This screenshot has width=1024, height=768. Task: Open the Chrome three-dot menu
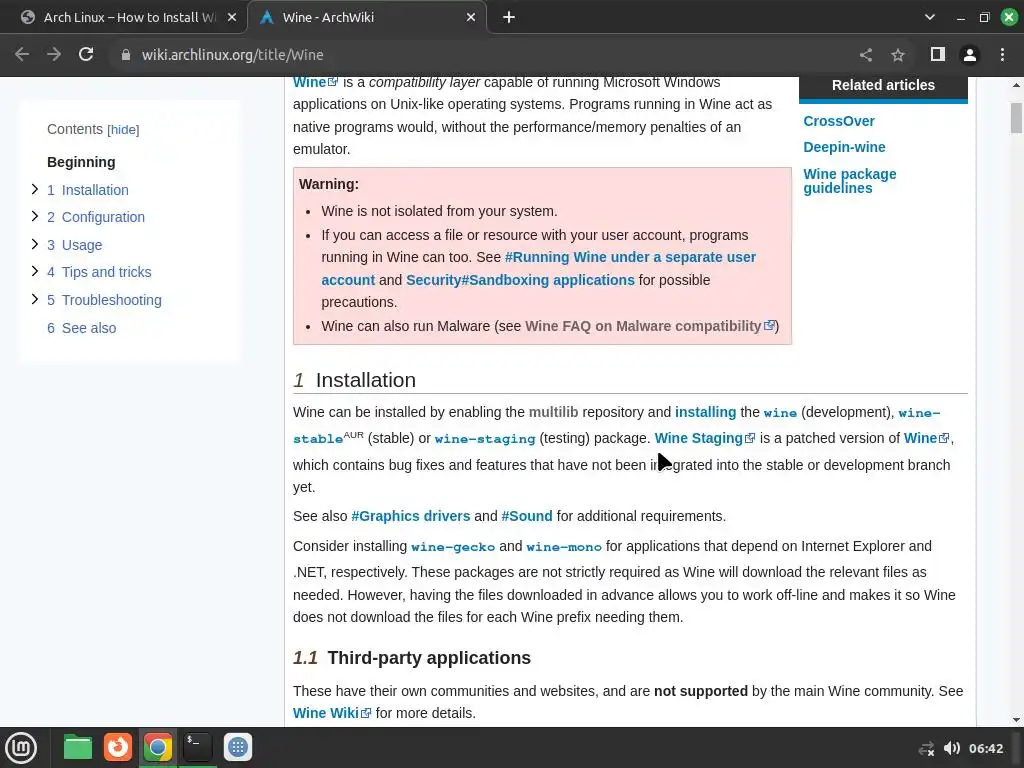point(1002,55)
